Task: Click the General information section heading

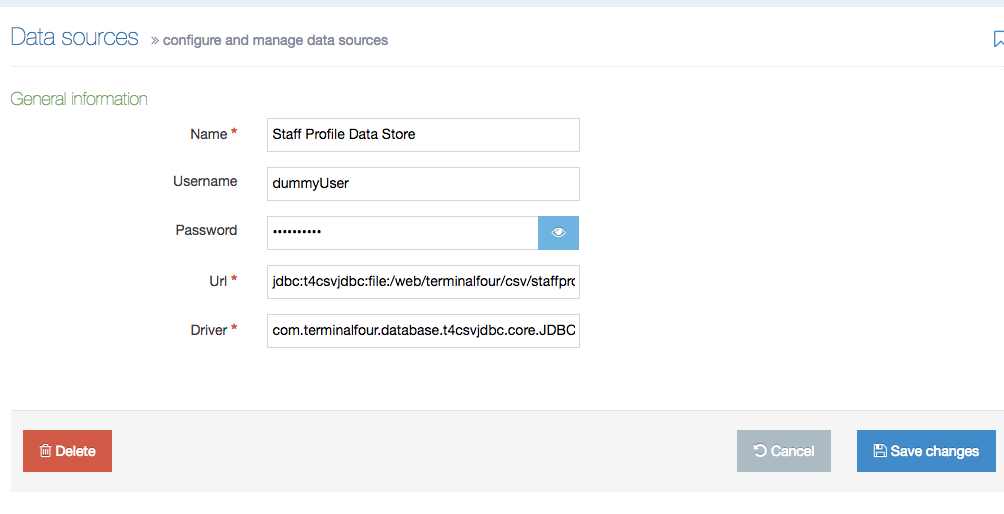Action: 79,99
